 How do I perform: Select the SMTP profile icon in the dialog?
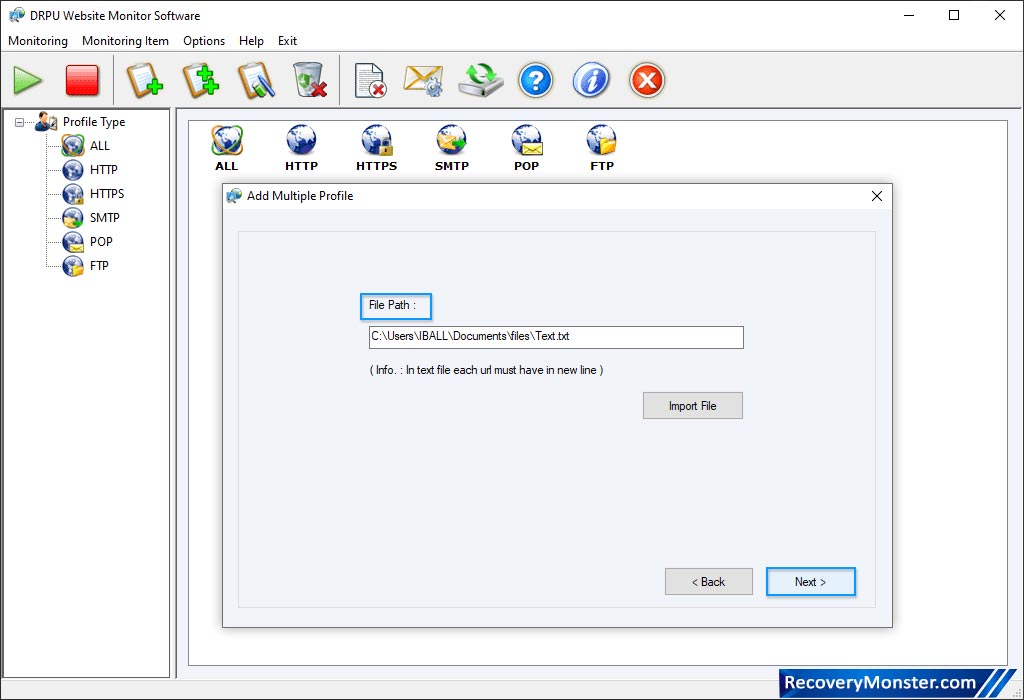[451, 140]
